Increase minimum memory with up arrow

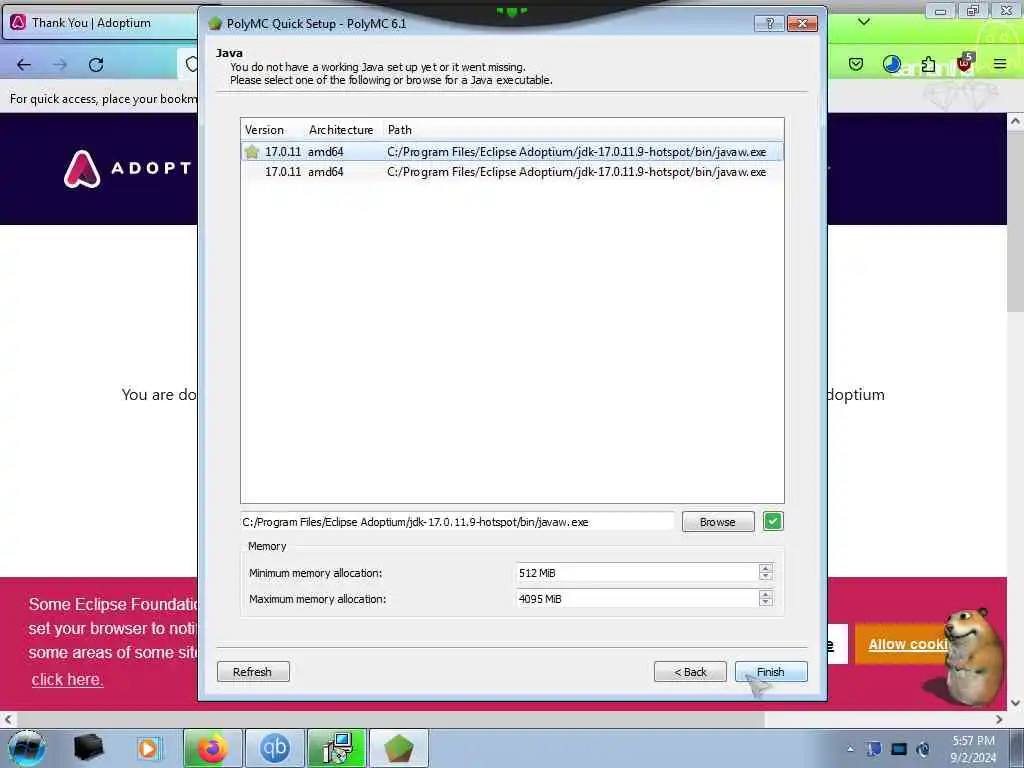[766, 568]
